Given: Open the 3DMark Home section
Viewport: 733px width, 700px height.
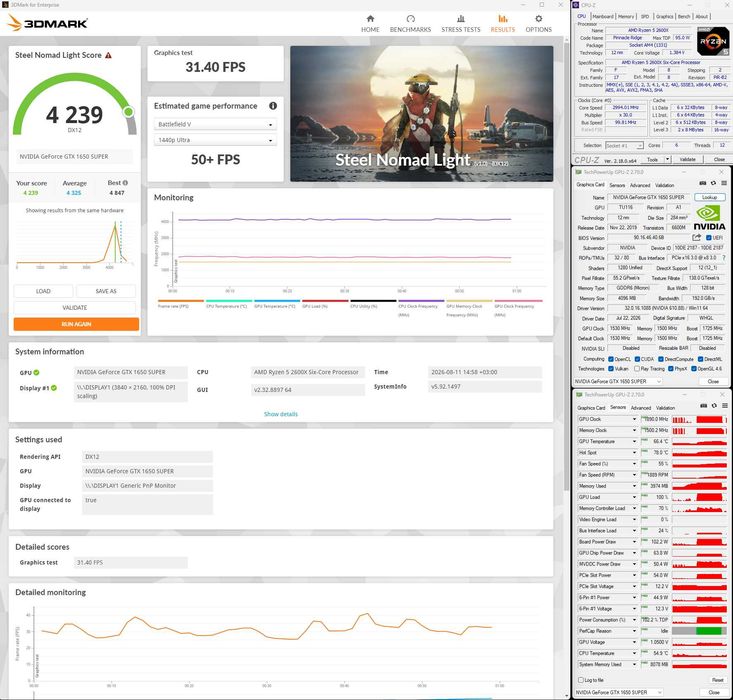Looking at the screenshot, I should (x=370, y=23).
